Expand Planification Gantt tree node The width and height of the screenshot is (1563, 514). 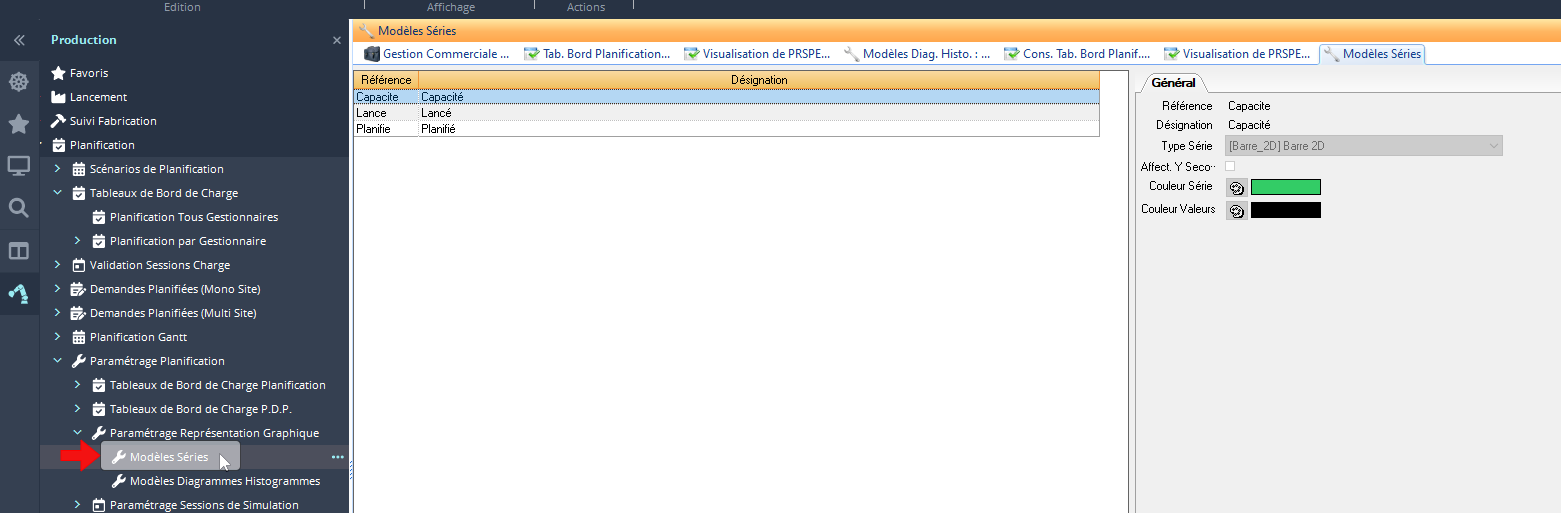pyautogui.click(x=58, y=337)
